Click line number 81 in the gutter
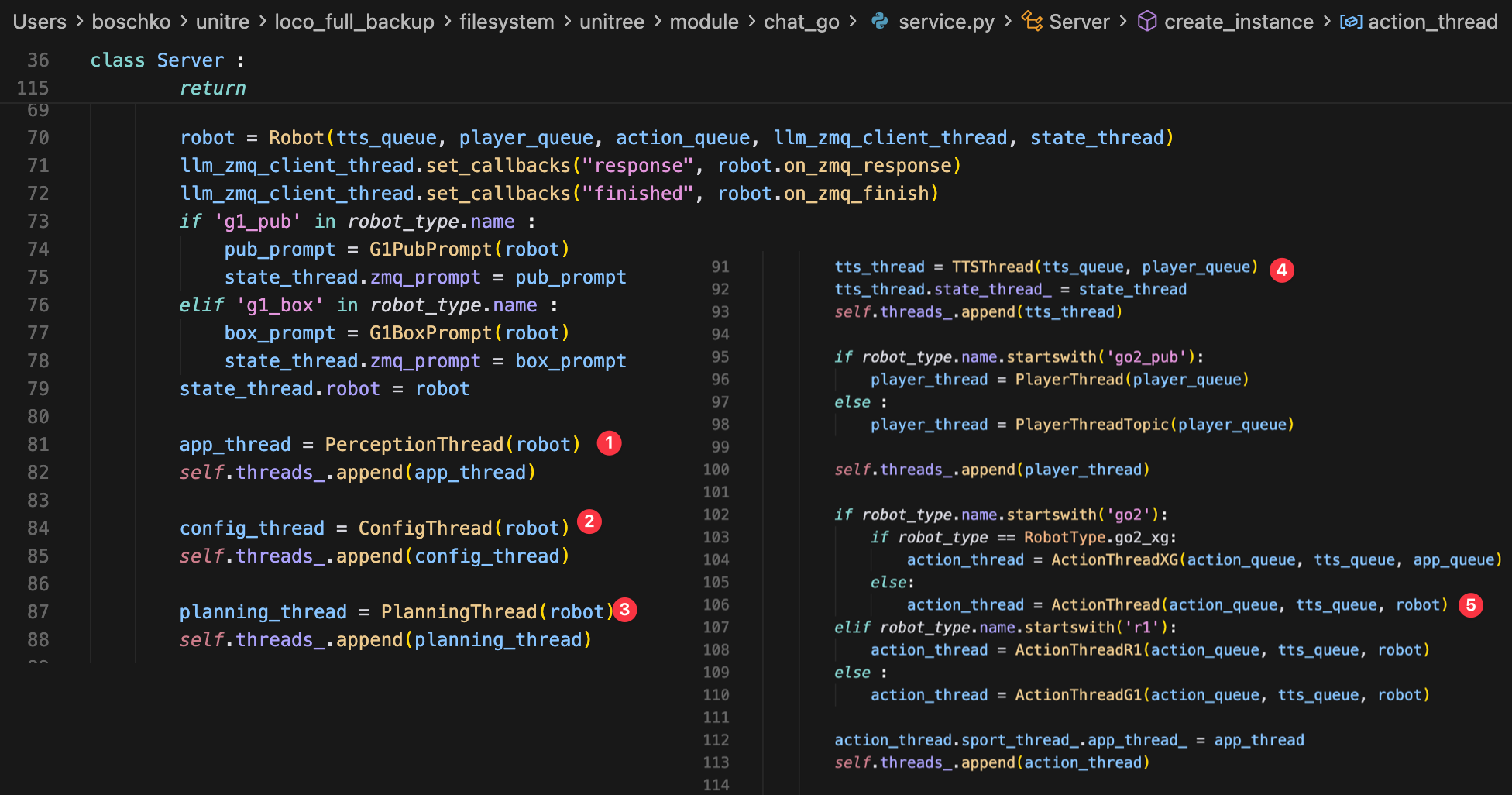Image resolution: width=1512 pixels, height=795 pixels. 38,445
